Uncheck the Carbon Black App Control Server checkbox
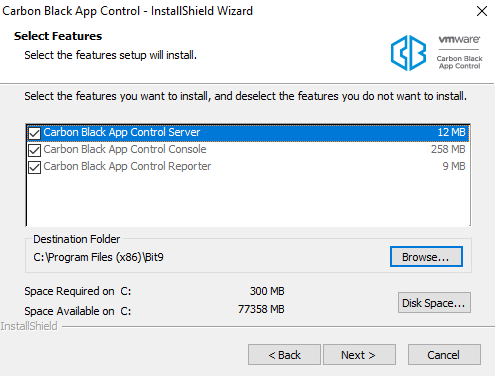495x376 pixels. 34,133
